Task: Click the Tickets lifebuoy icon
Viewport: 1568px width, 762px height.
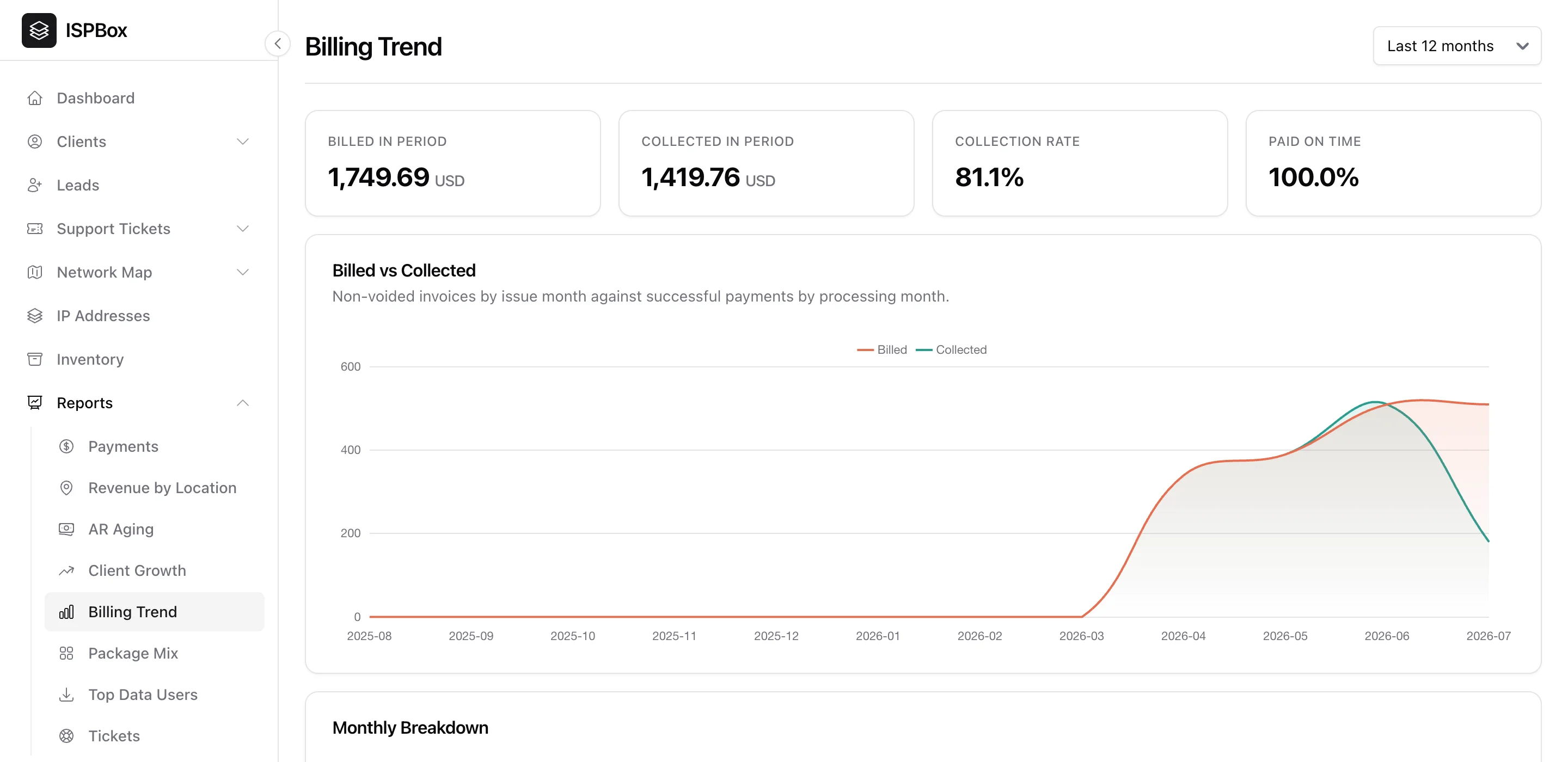Action: (66, 736)
